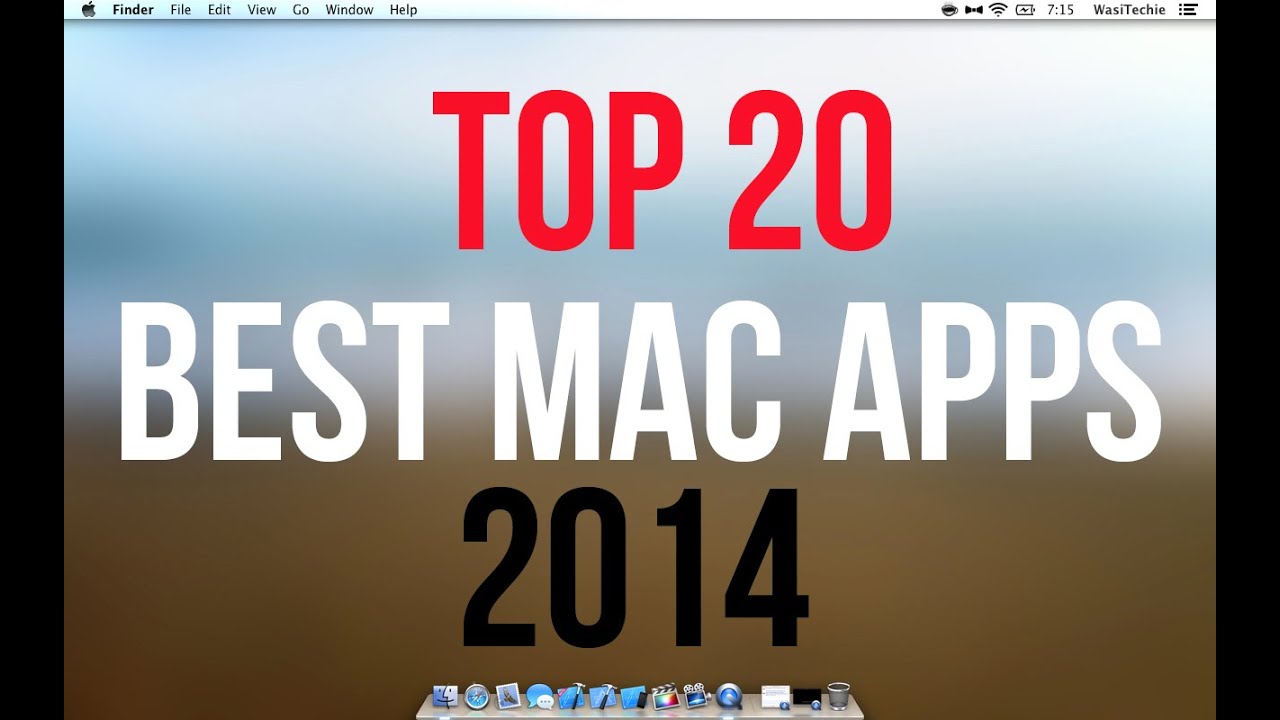Open the WasiTechie user account menu

1127,10
